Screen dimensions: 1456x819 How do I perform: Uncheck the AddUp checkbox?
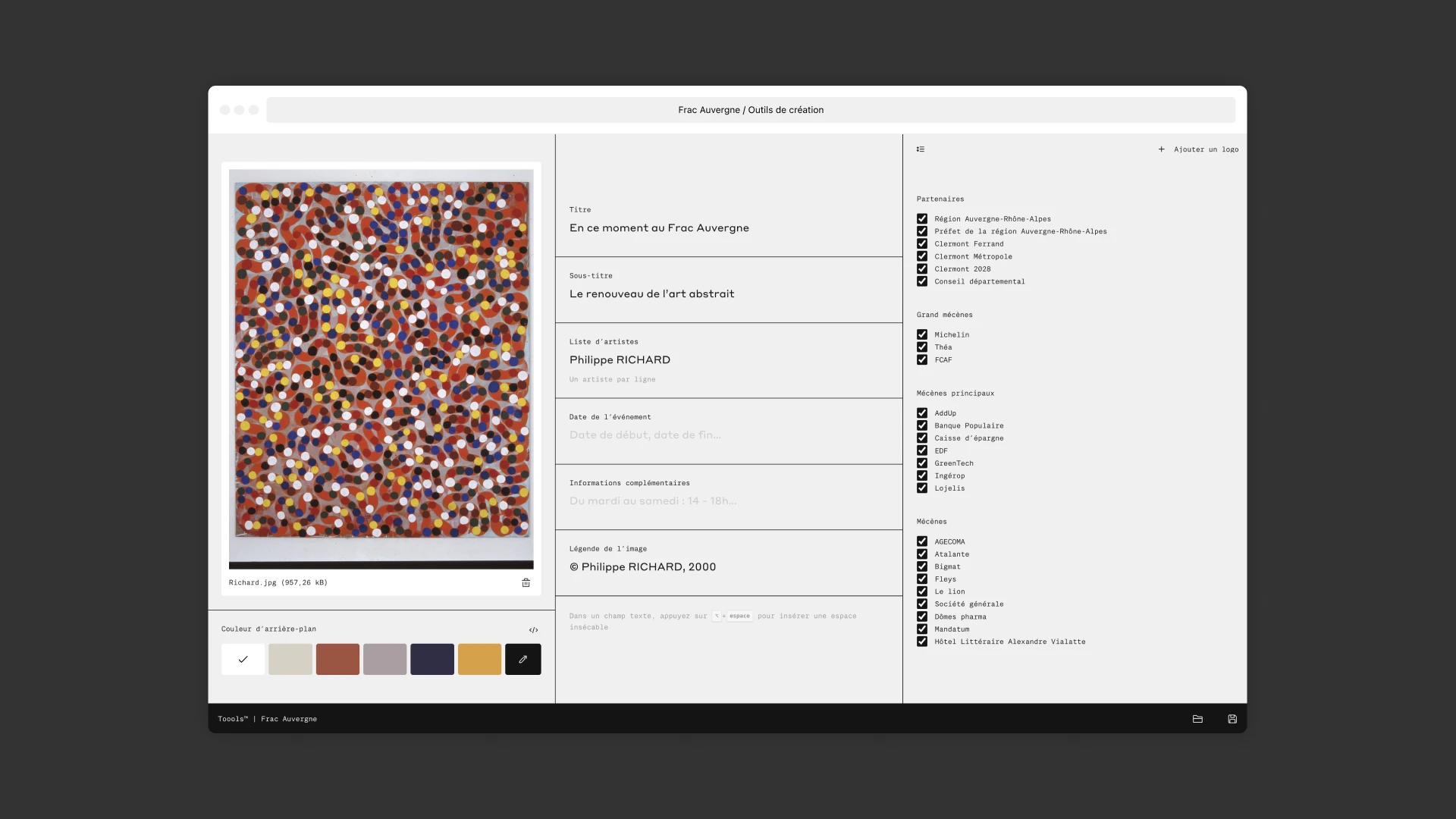click(922, 413)
